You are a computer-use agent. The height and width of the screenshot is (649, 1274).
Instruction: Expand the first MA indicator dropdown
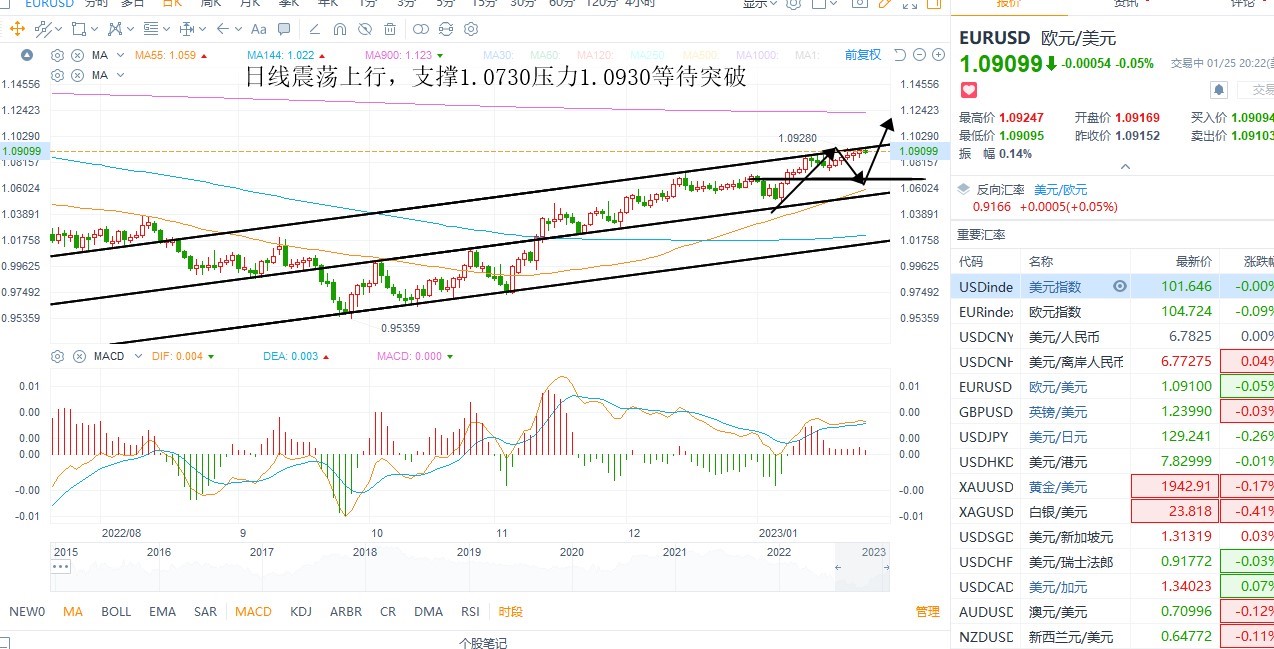[119, 55]
